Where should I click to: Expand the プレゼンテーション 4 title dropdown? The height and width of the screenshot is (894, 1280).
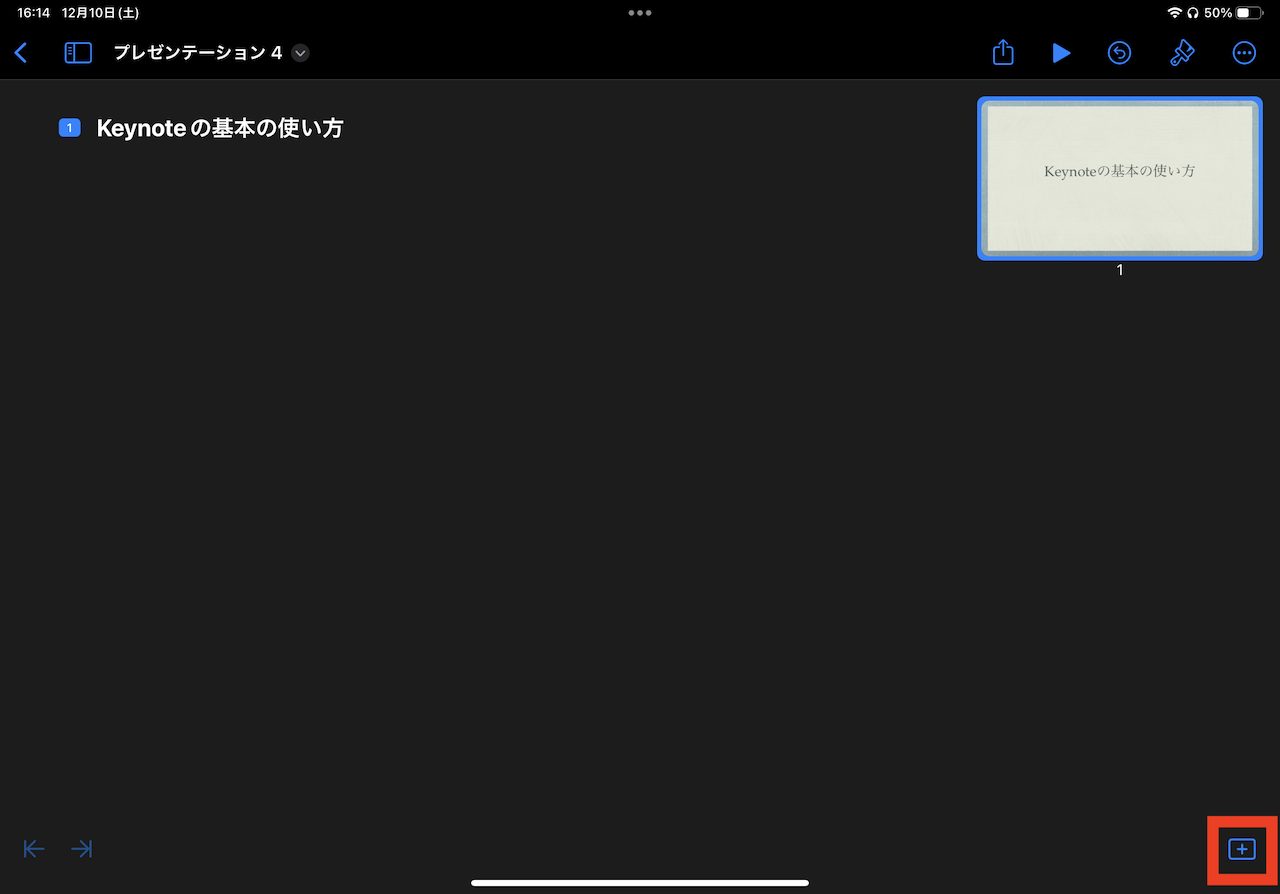click(x=300, y=53)
